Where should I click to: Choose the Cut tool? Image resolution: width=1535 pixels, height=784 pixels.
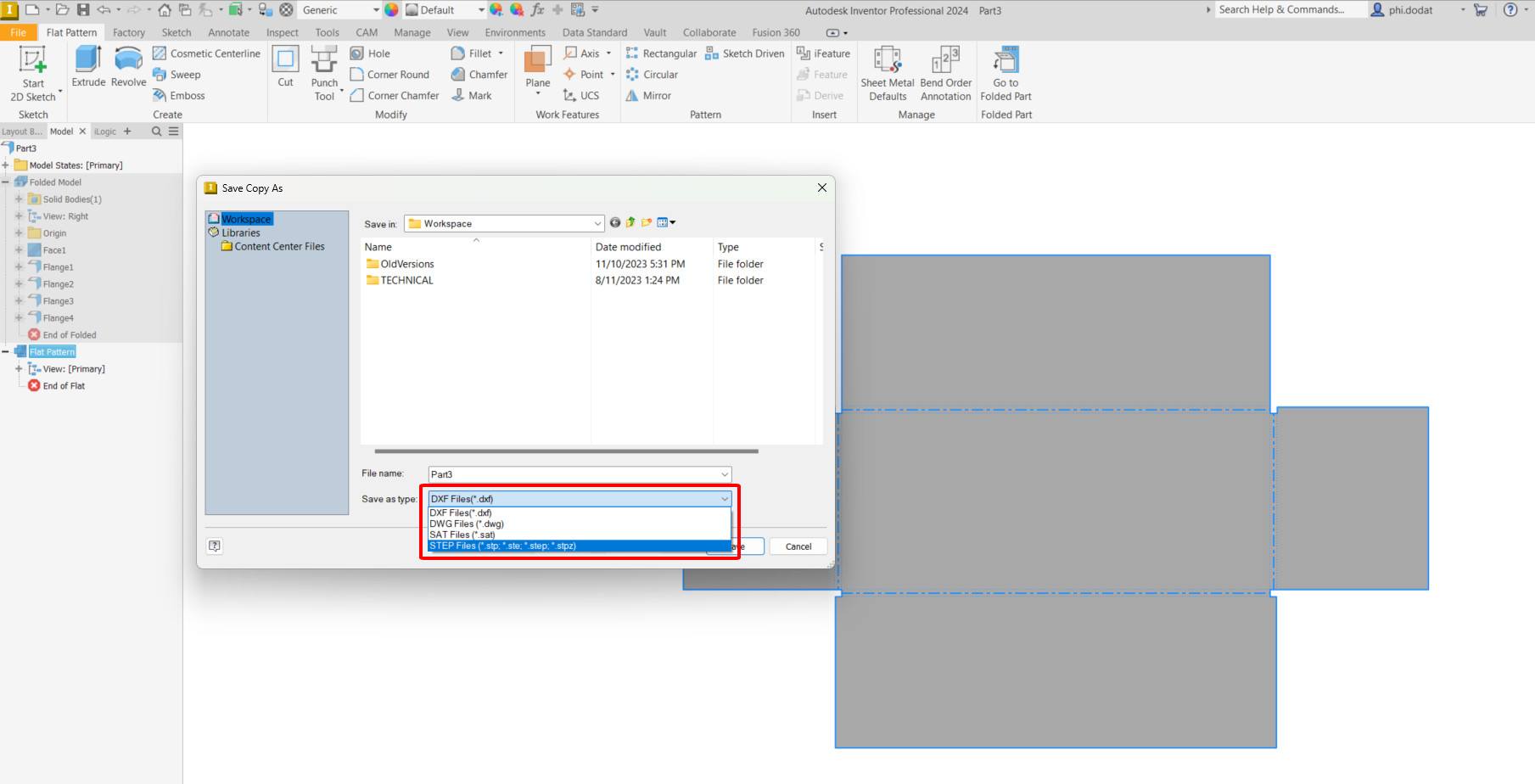click(285, 66)
